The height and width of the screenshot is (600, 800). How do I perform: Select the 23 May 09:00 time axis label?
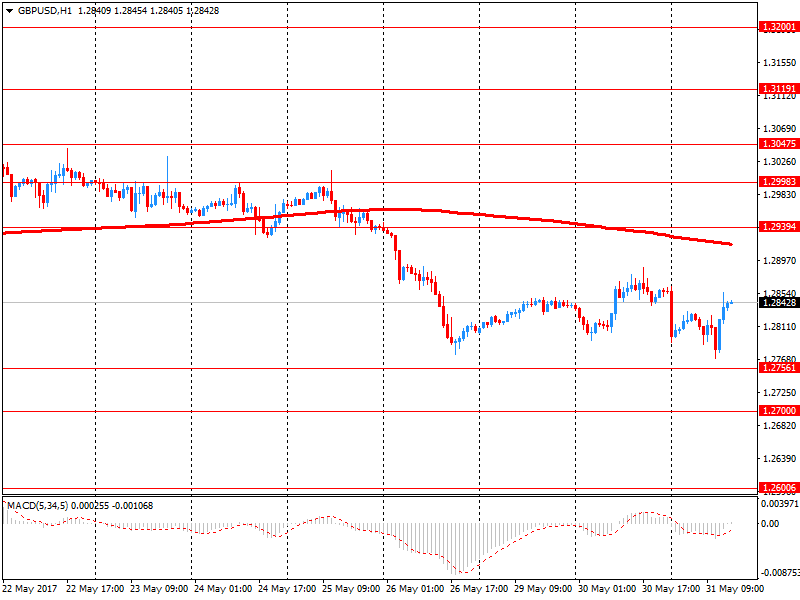pyautogui.click(x=159, y=589)
